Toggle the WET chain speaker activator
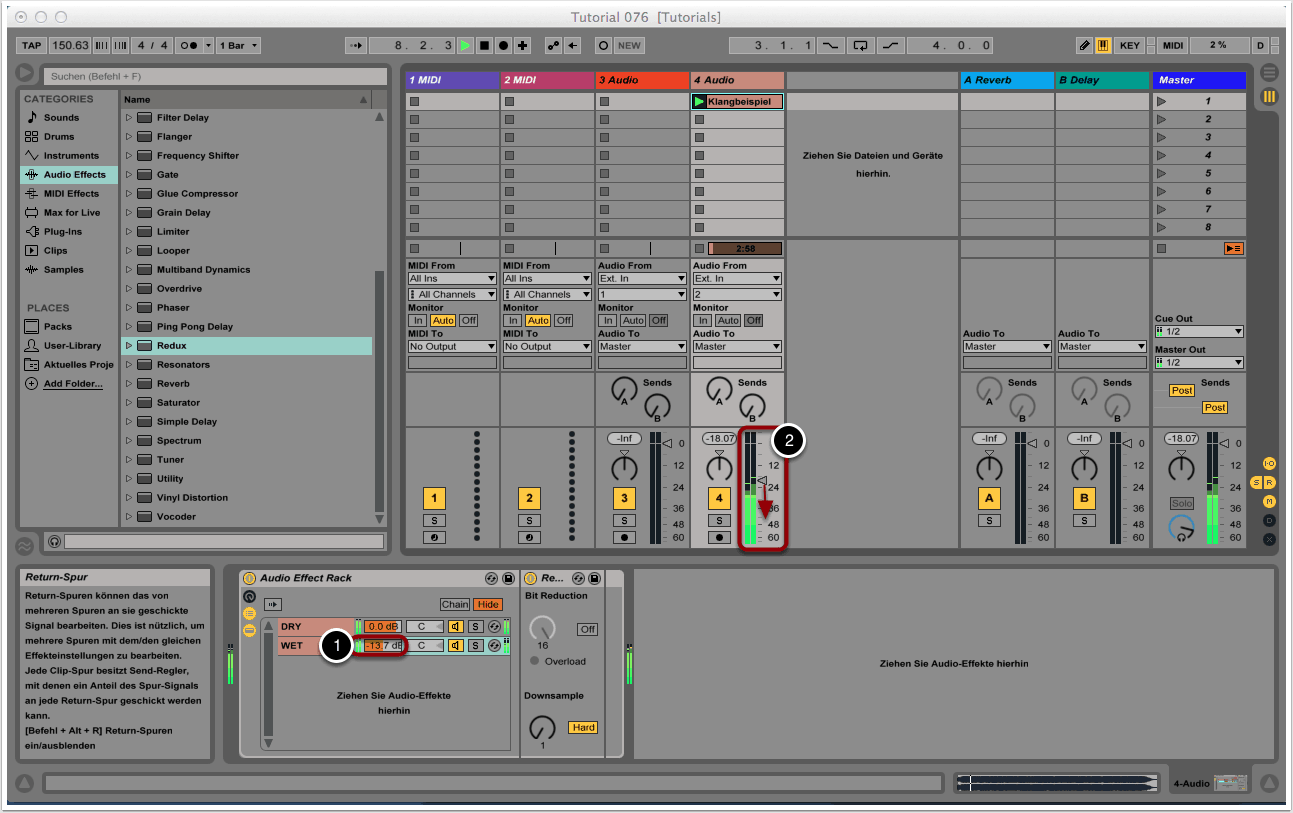The image size is (1293, 813). pyautogui.click(x=455, y=645)
